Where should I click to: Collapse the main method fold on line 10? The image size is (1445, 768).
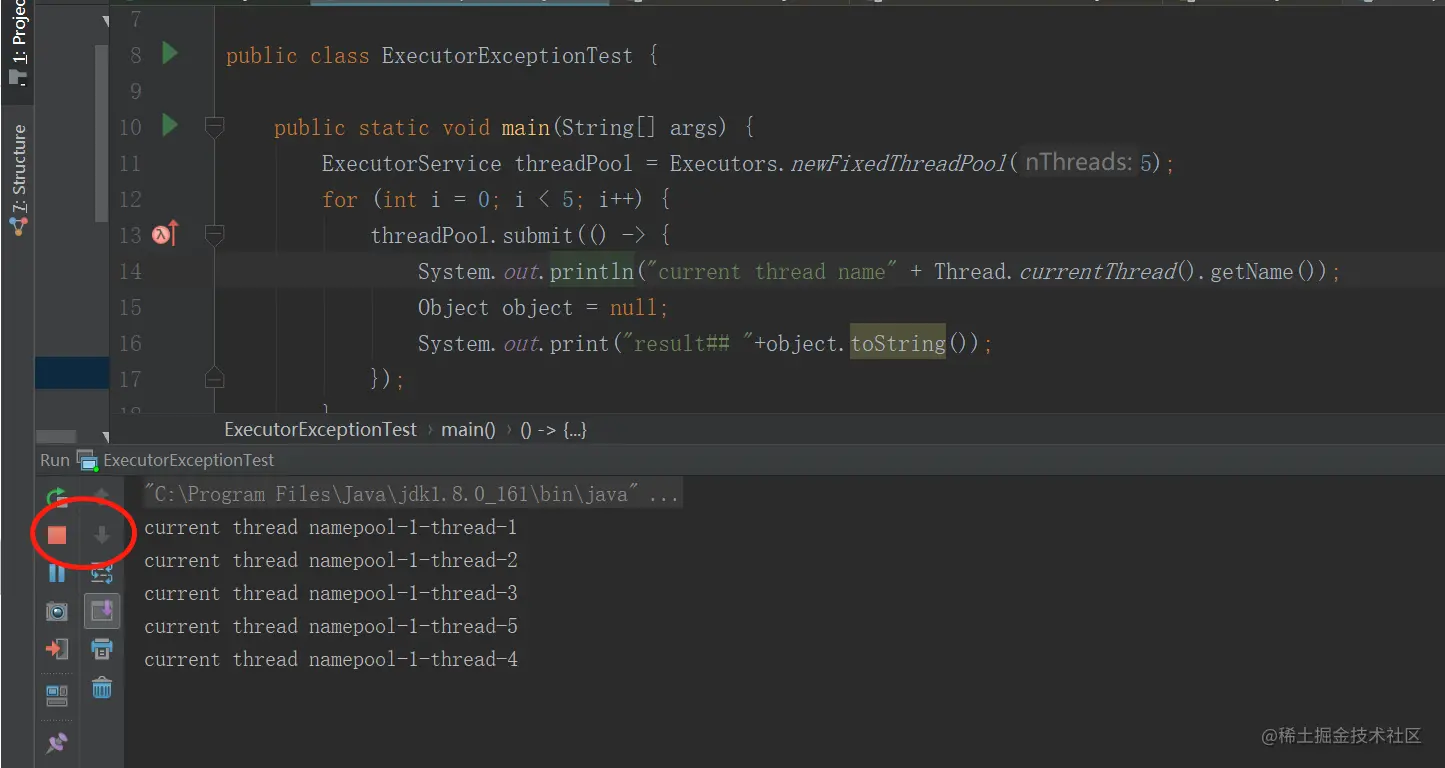pyautogui.click(x=214, y=127)
